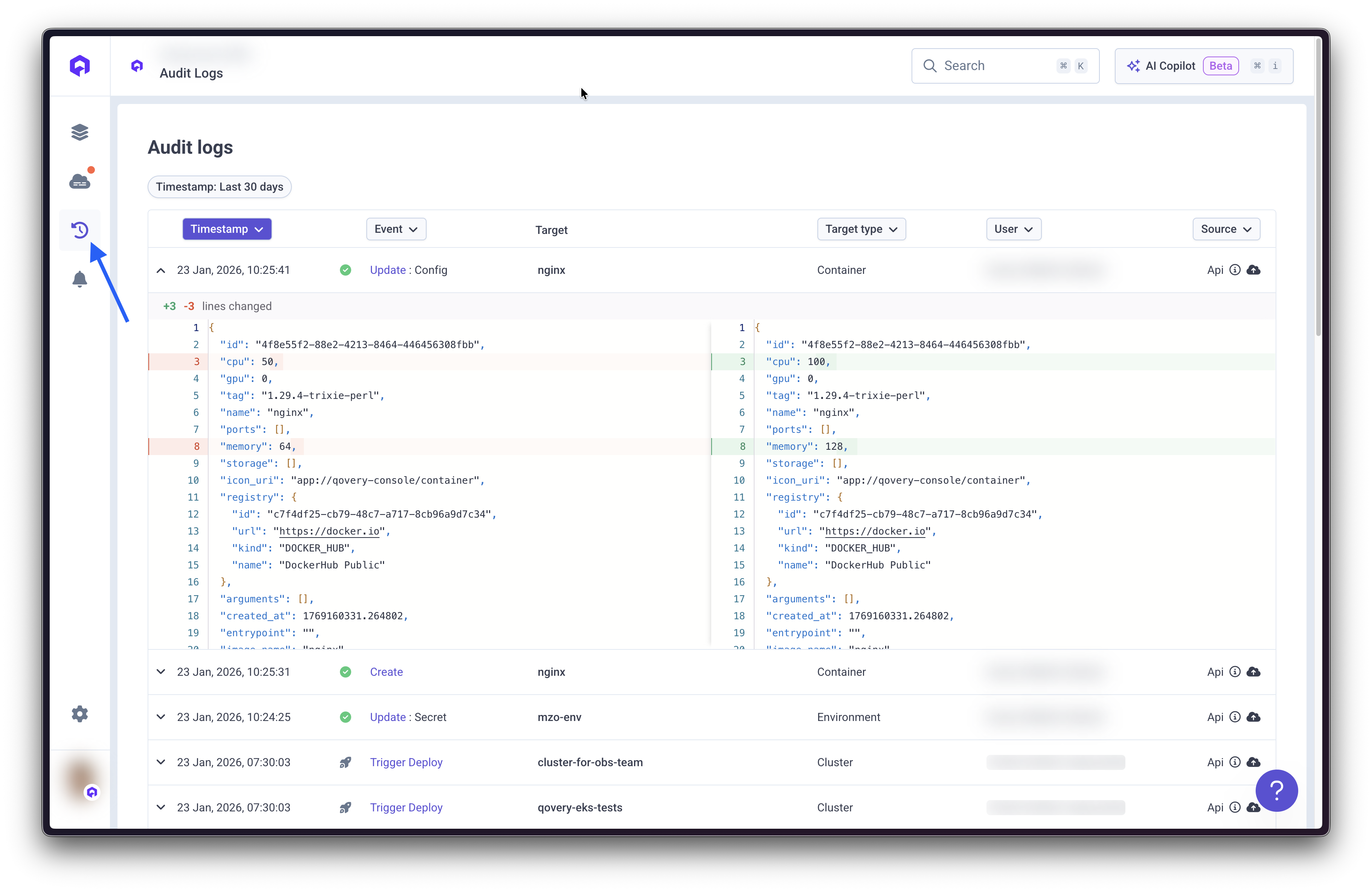
Task: Open the Target type filter dropdown
Action: (861, 229)
